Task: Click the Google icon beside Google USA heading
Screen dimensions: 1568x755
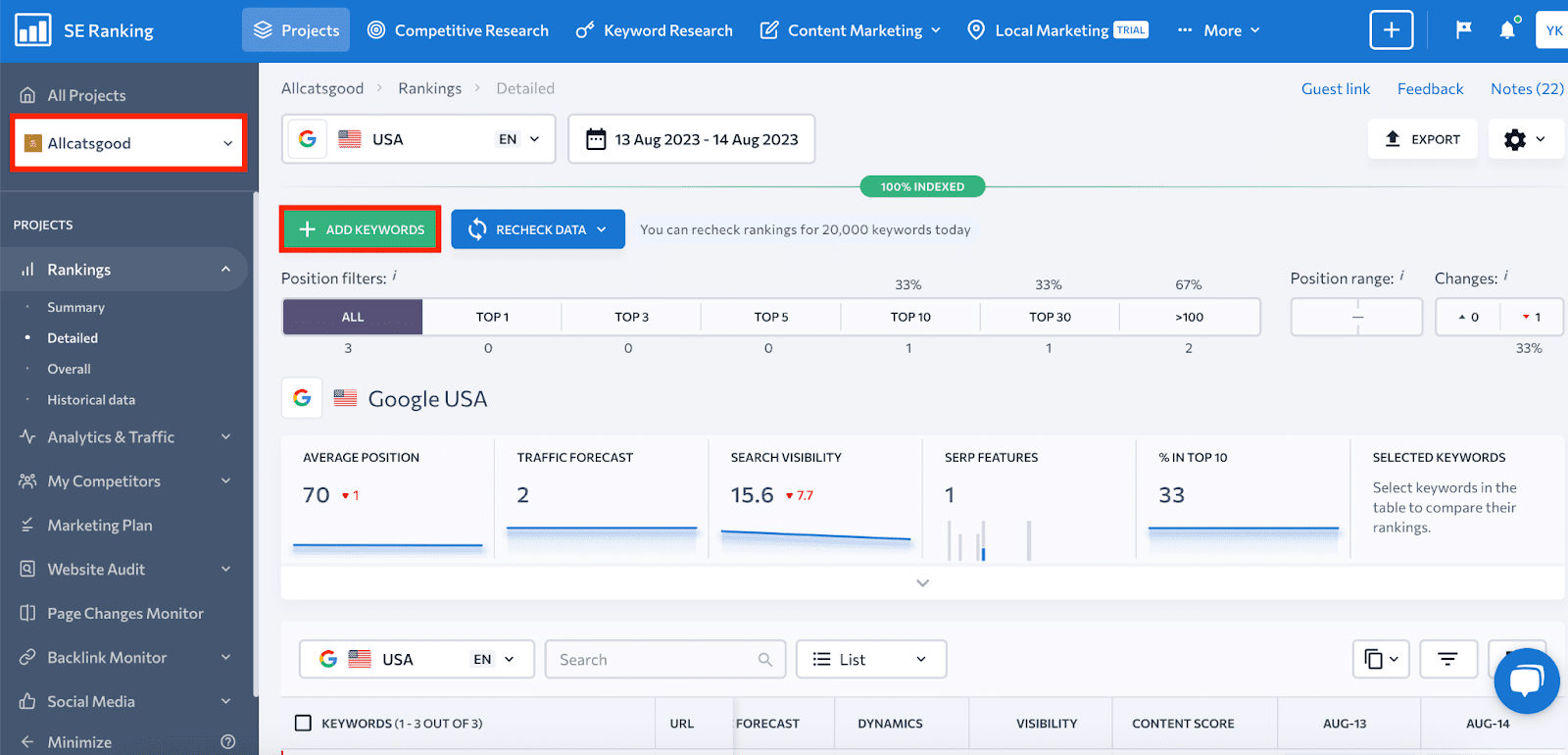Action: (x=302, y=398)
